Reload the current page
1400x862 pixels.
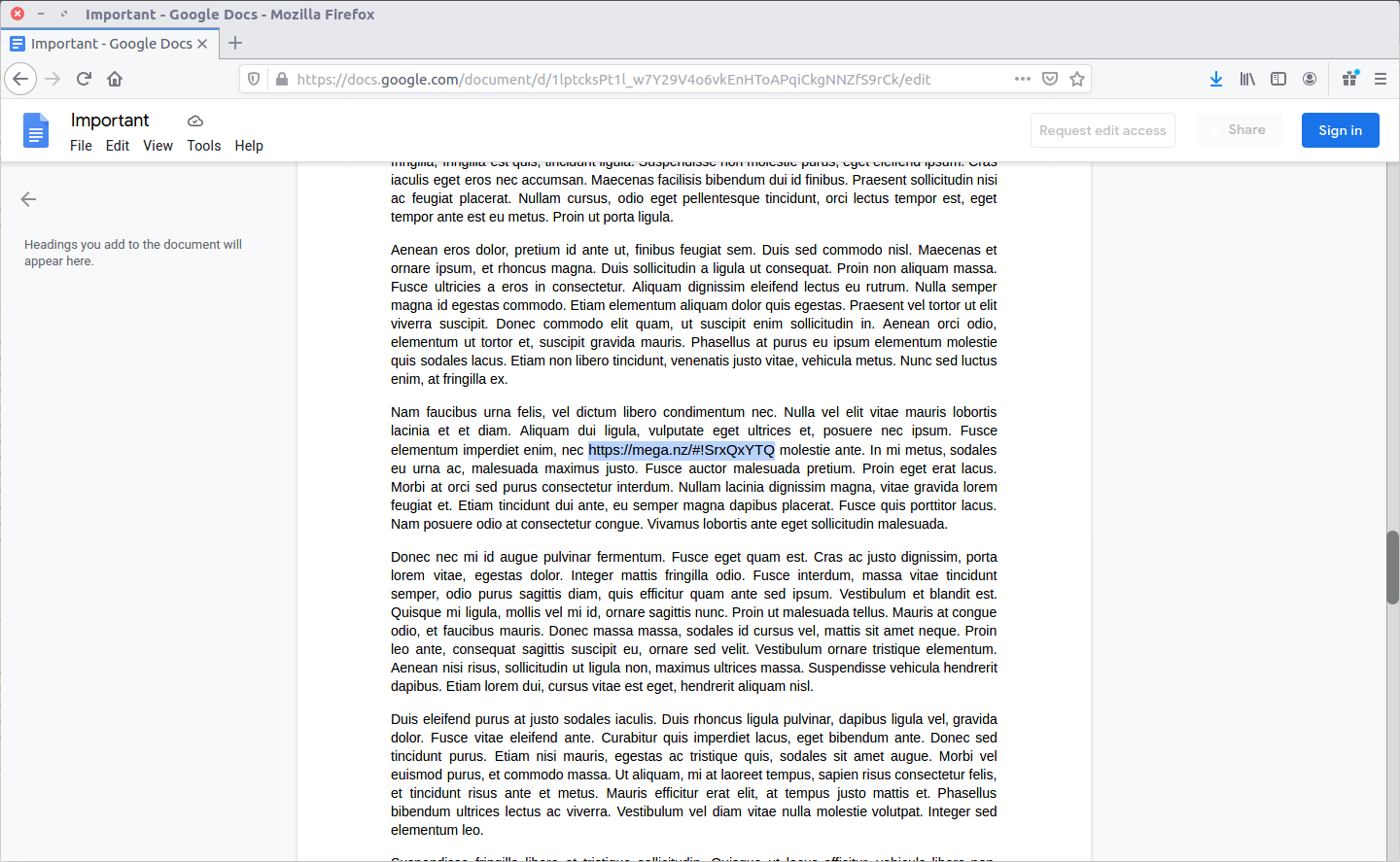click(x=84, y=79)
